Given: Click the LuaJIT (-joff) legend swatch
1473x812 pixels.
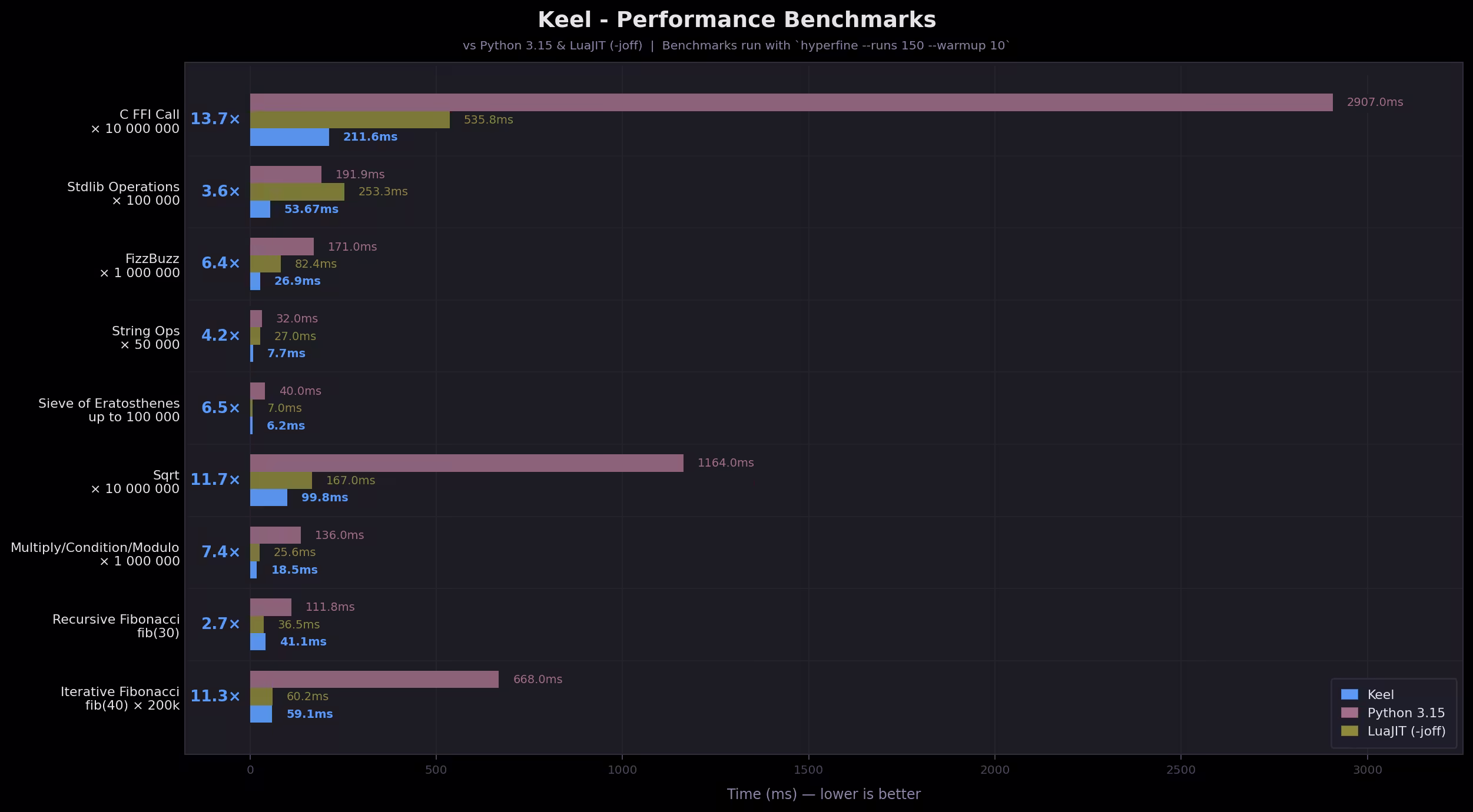Looking at the screenshot, I should click(x=1349, y=731).
